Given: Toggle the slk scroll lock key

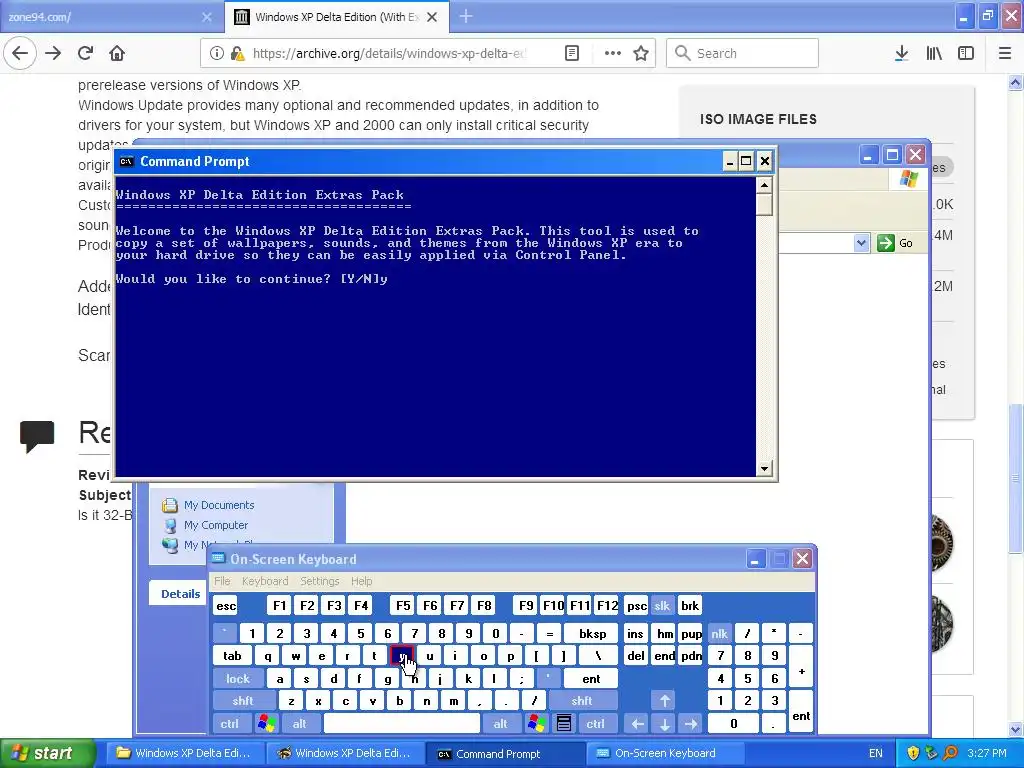Looking at the screenshot, I should [x=662, y=606].
